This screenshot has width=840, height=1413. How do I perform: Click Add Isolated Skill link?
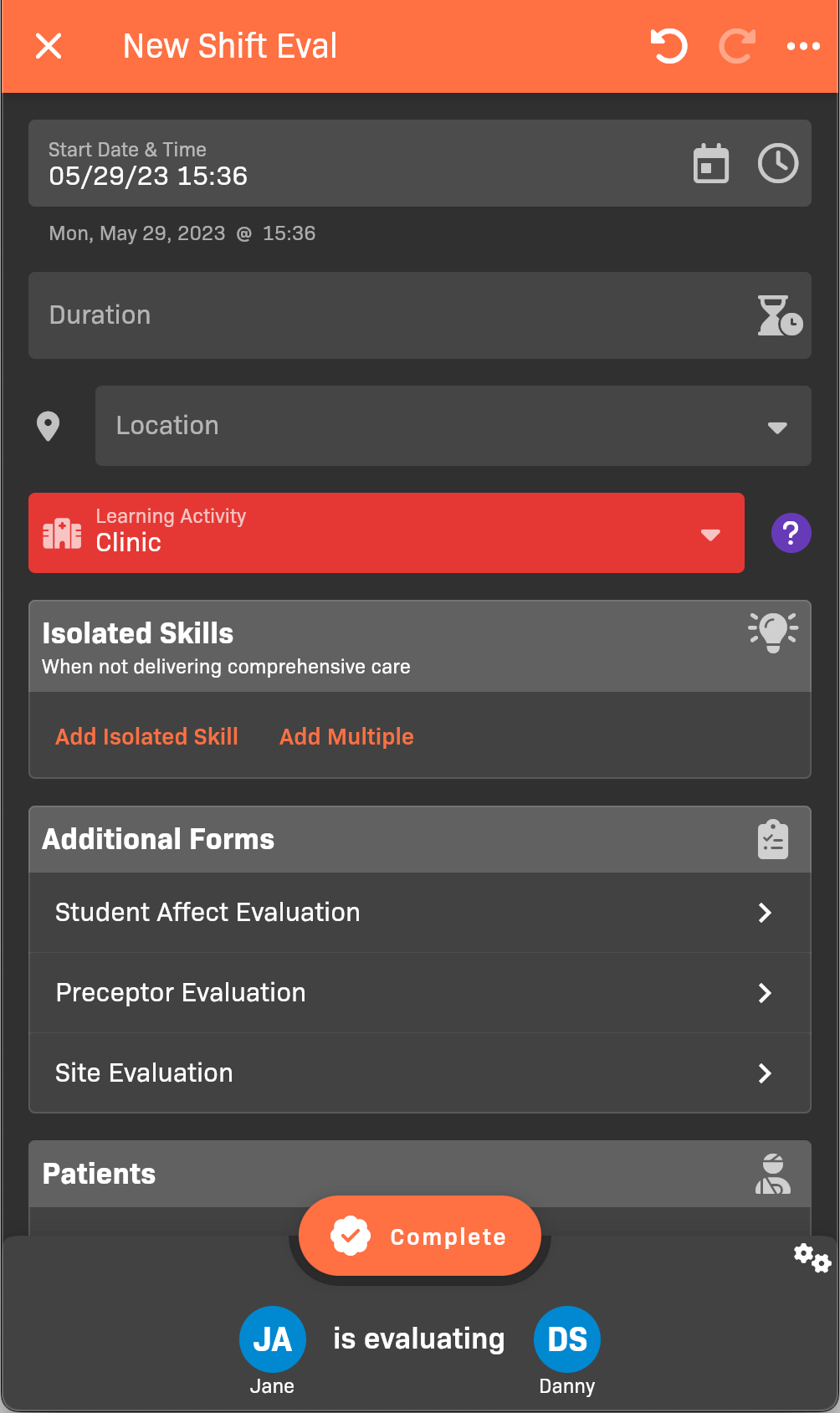(x=146, y=736)
